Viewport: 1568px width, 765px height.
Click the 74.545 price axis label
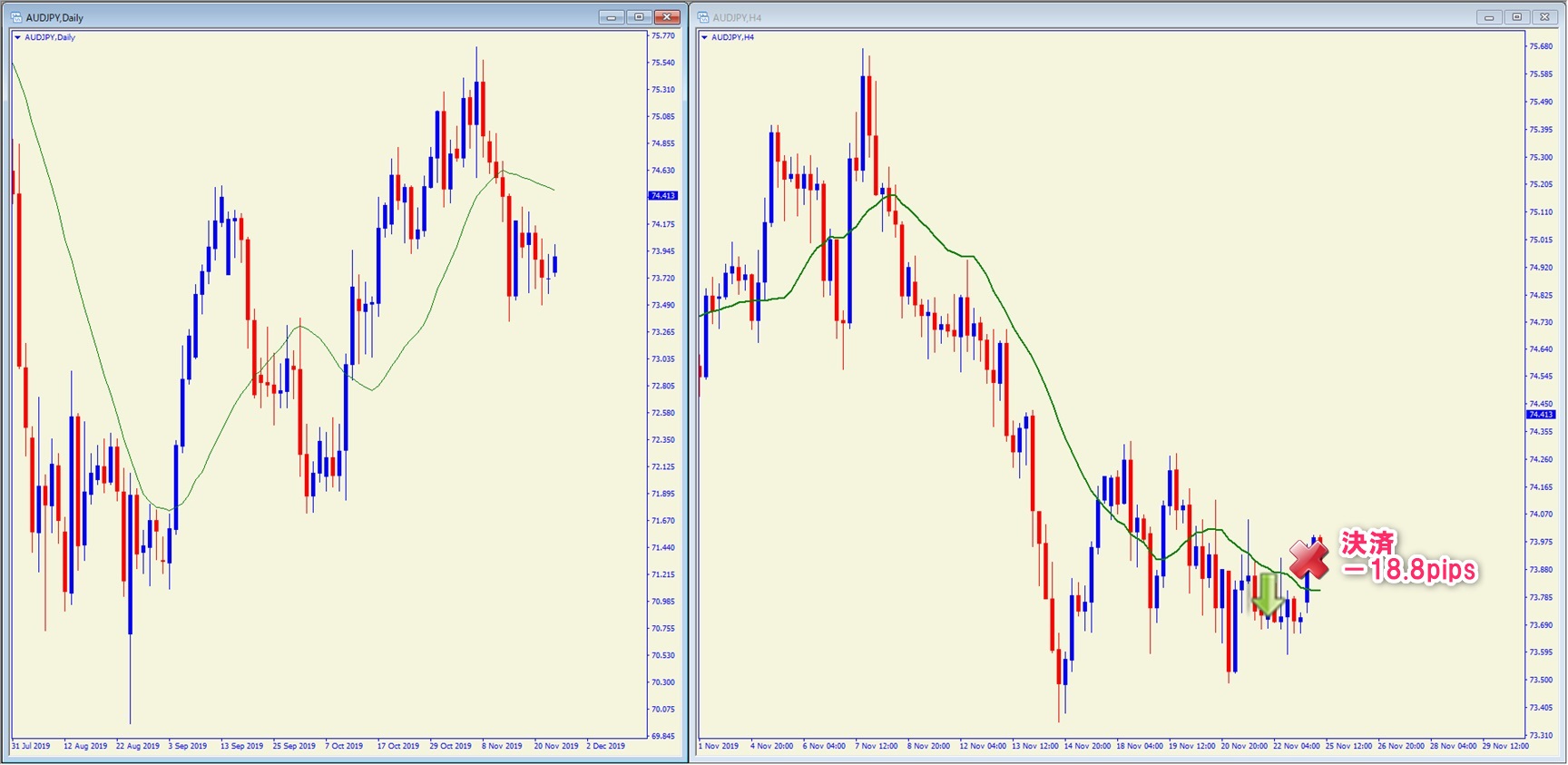click(x=1541, y=377)
